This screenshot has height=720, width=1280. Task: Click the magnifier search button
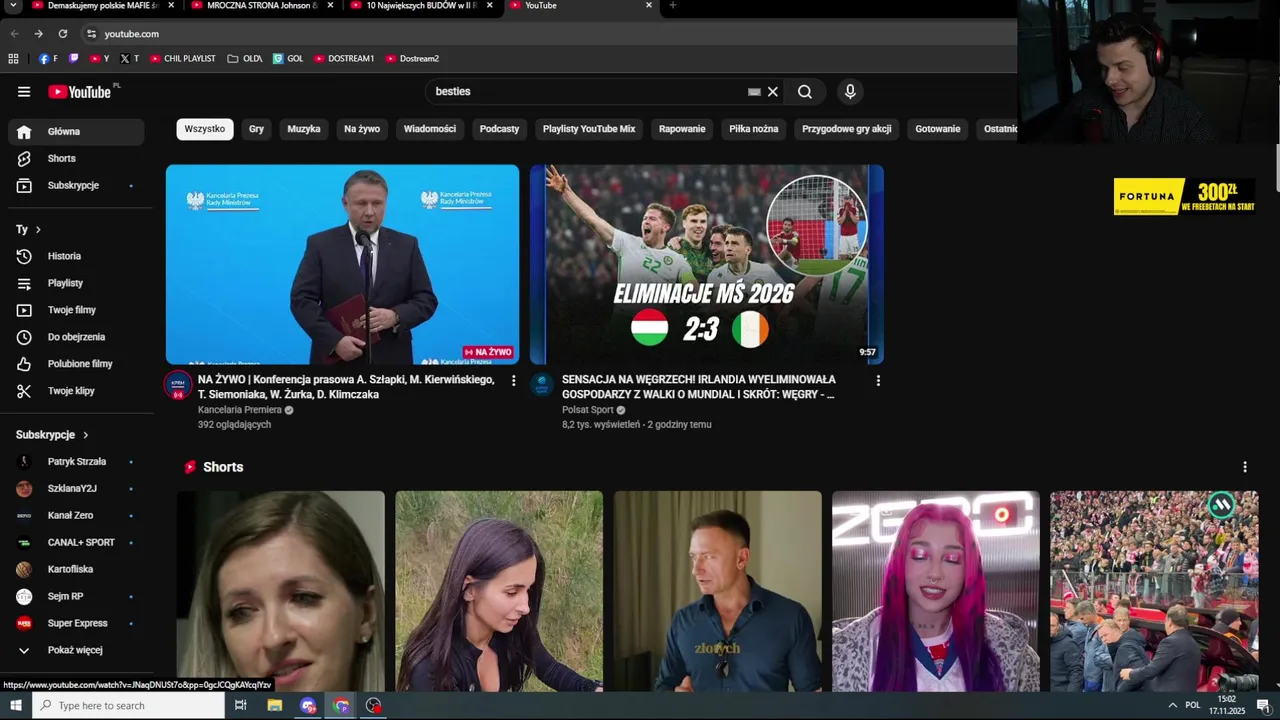[x=805, y=92]
